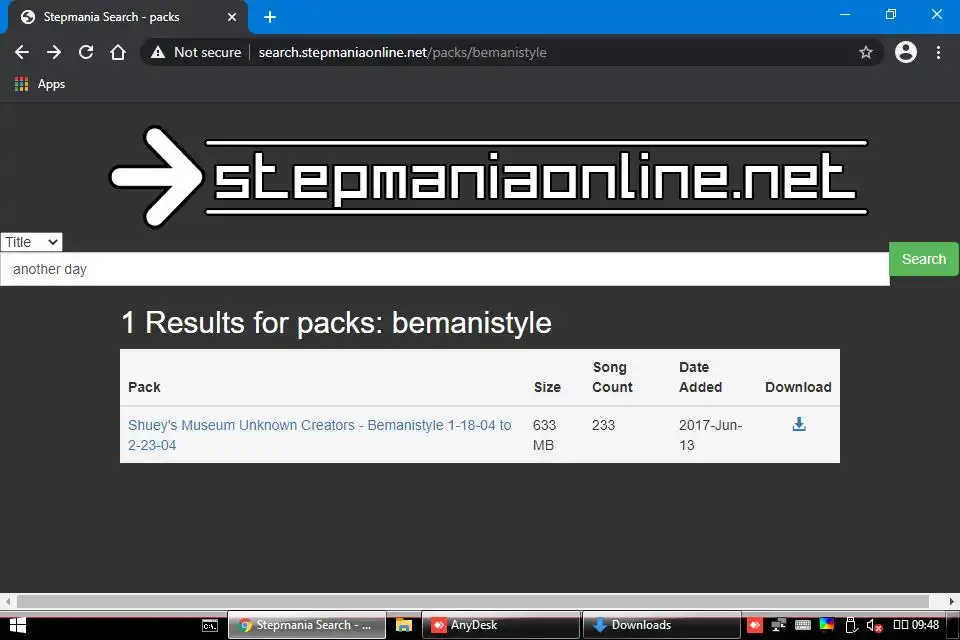View the Not secure site warning
960x640 pixels.
pos(196,52)
